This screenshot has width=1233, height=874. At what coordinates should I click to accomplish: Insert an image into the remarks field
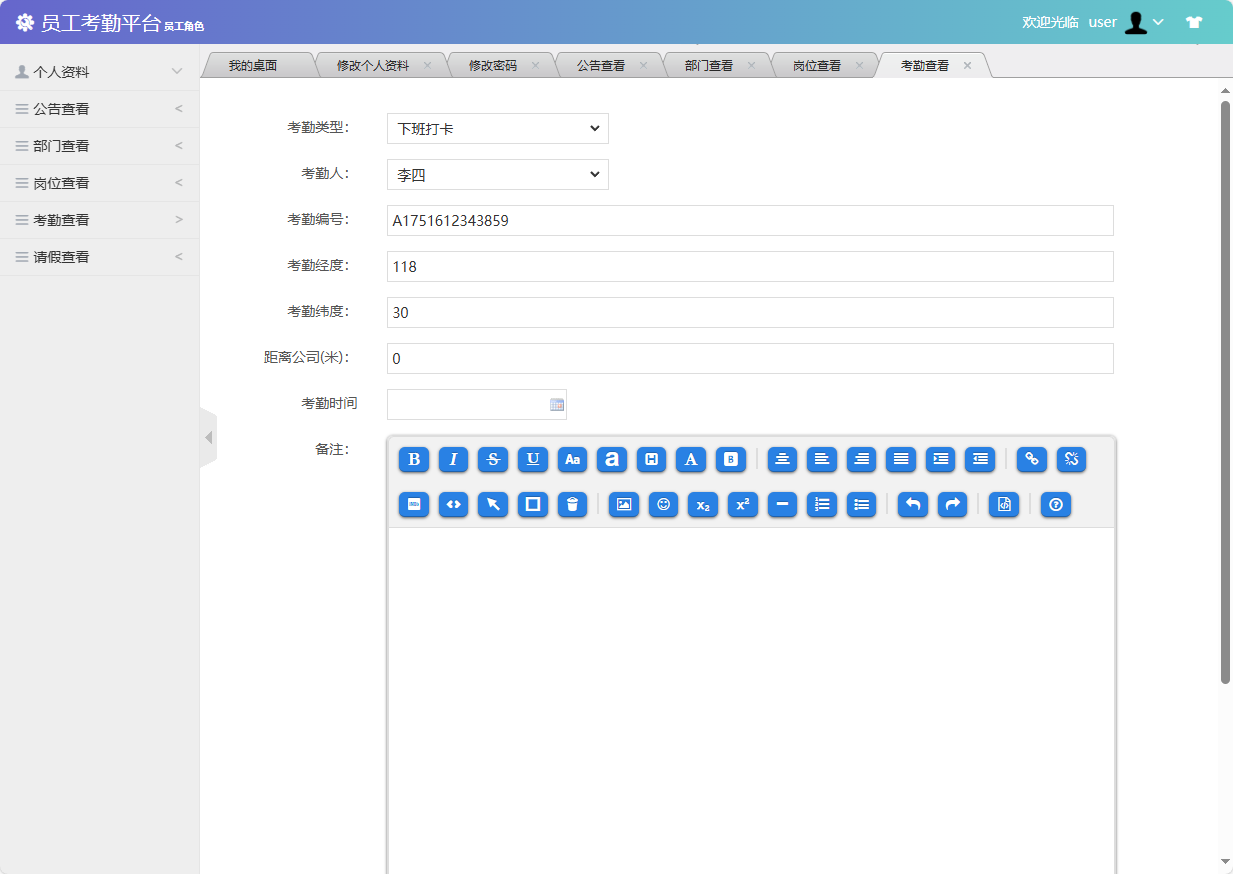point(623,505)
